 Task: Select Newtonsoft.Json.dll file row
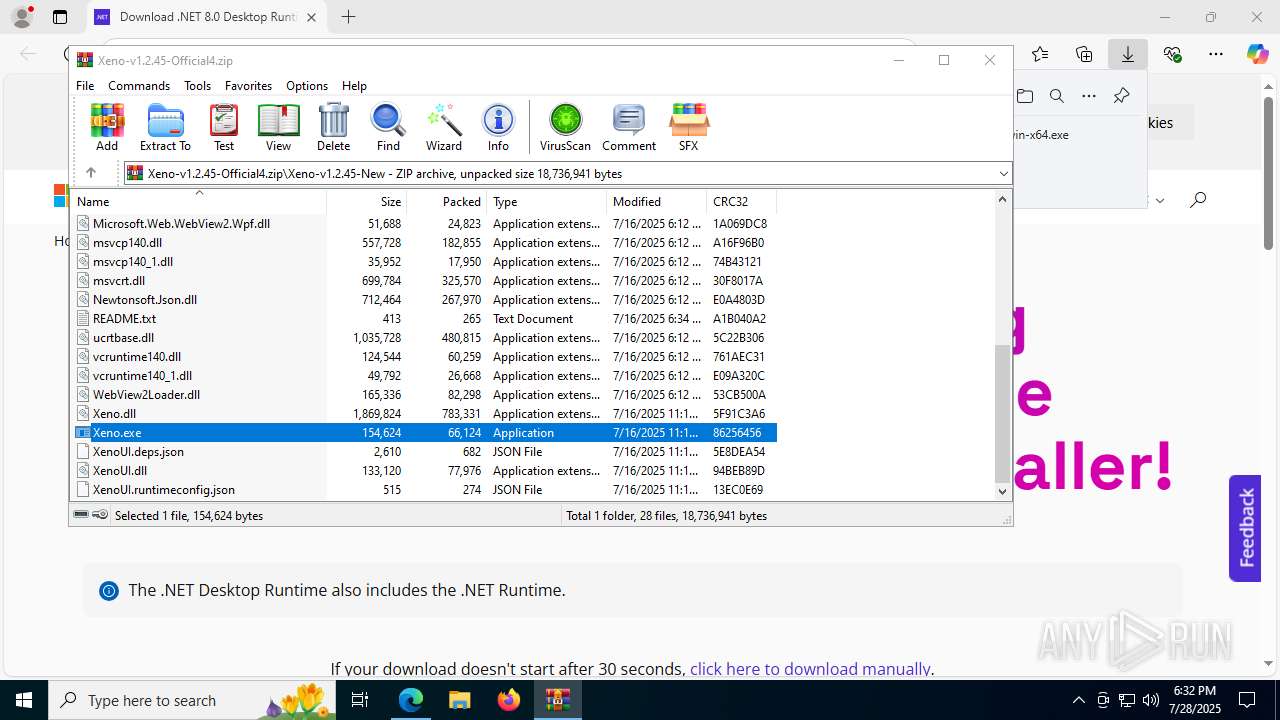424,300
